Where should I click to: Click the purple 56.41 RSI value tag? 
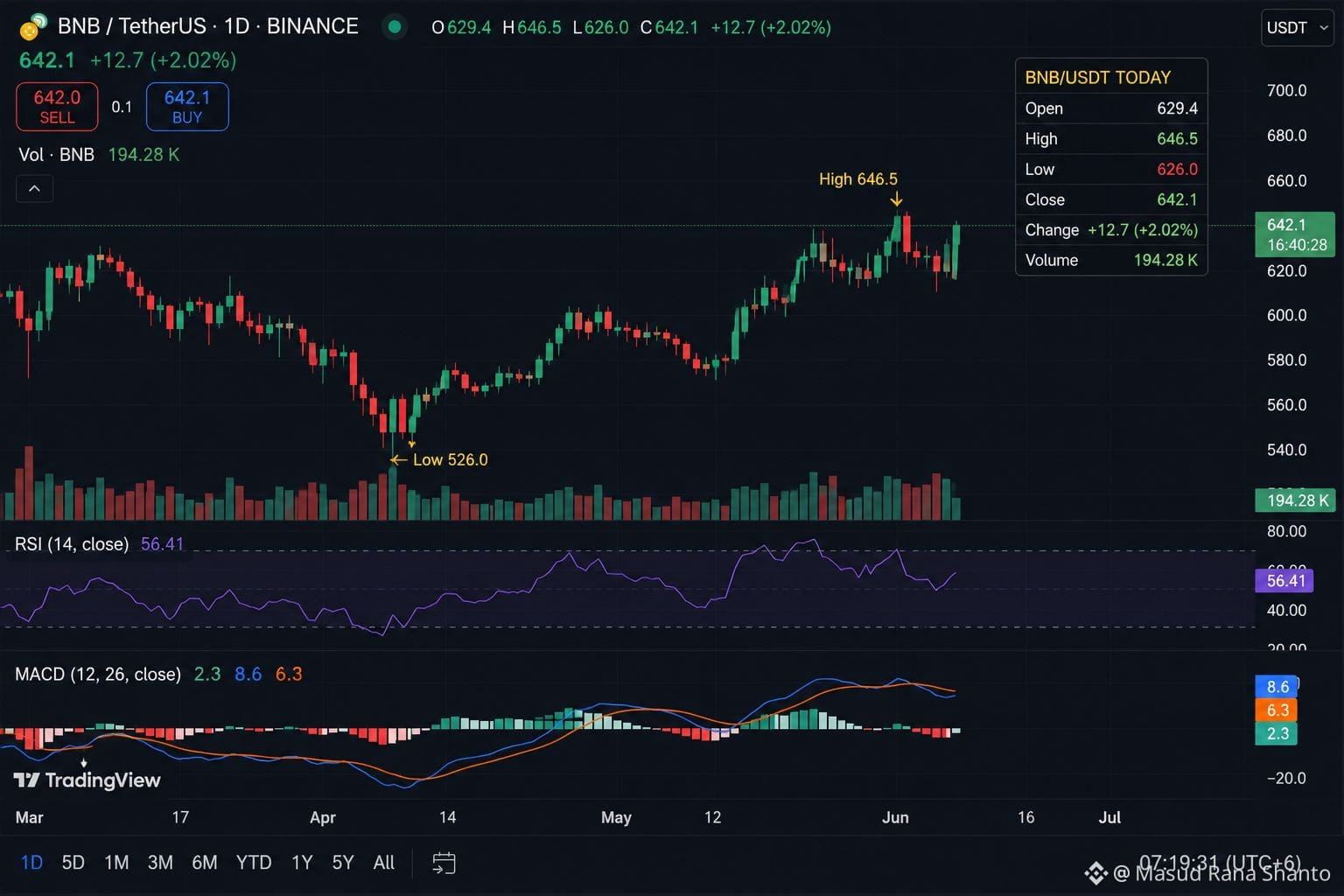[1284, 581]
